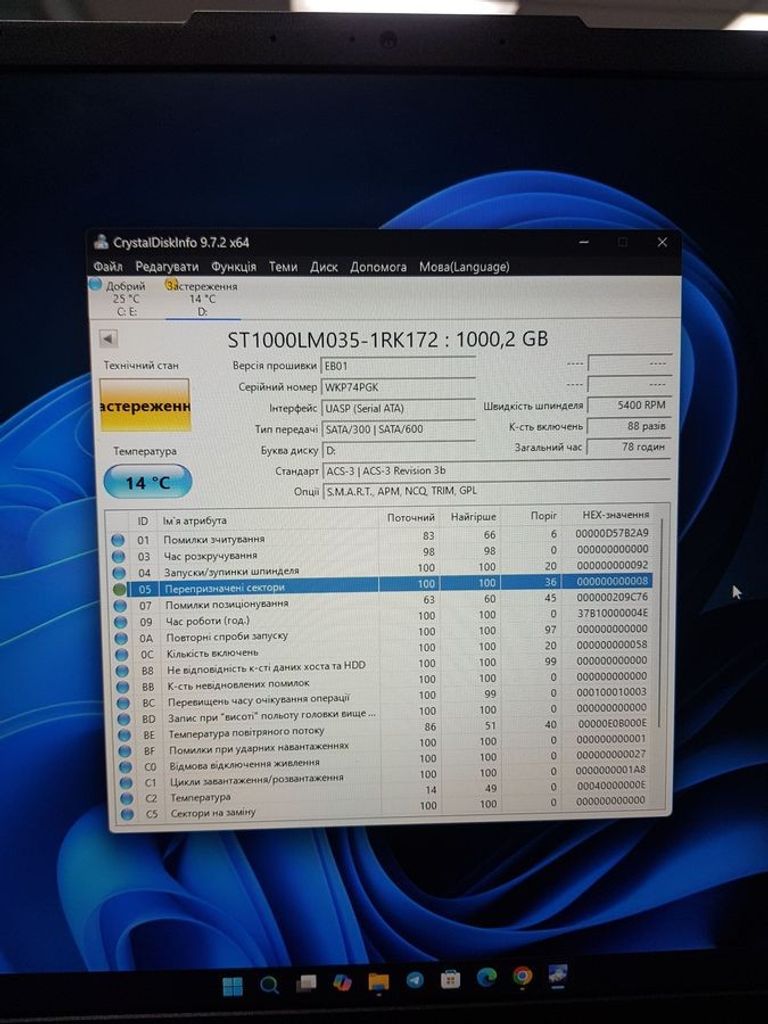Screen dimensions: 768x1024
Task: Open Microsoft Edge from the taskbar
Action: (x=487, y=978)
